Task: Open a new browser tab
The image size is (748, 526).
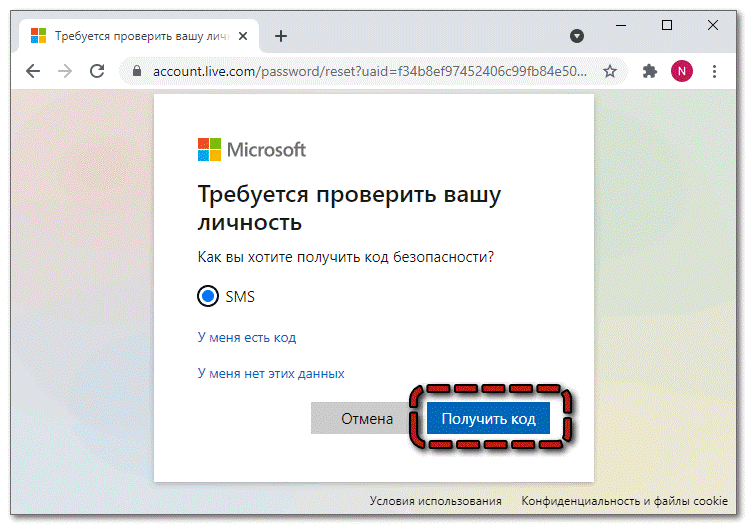Action: click(281, 36)
